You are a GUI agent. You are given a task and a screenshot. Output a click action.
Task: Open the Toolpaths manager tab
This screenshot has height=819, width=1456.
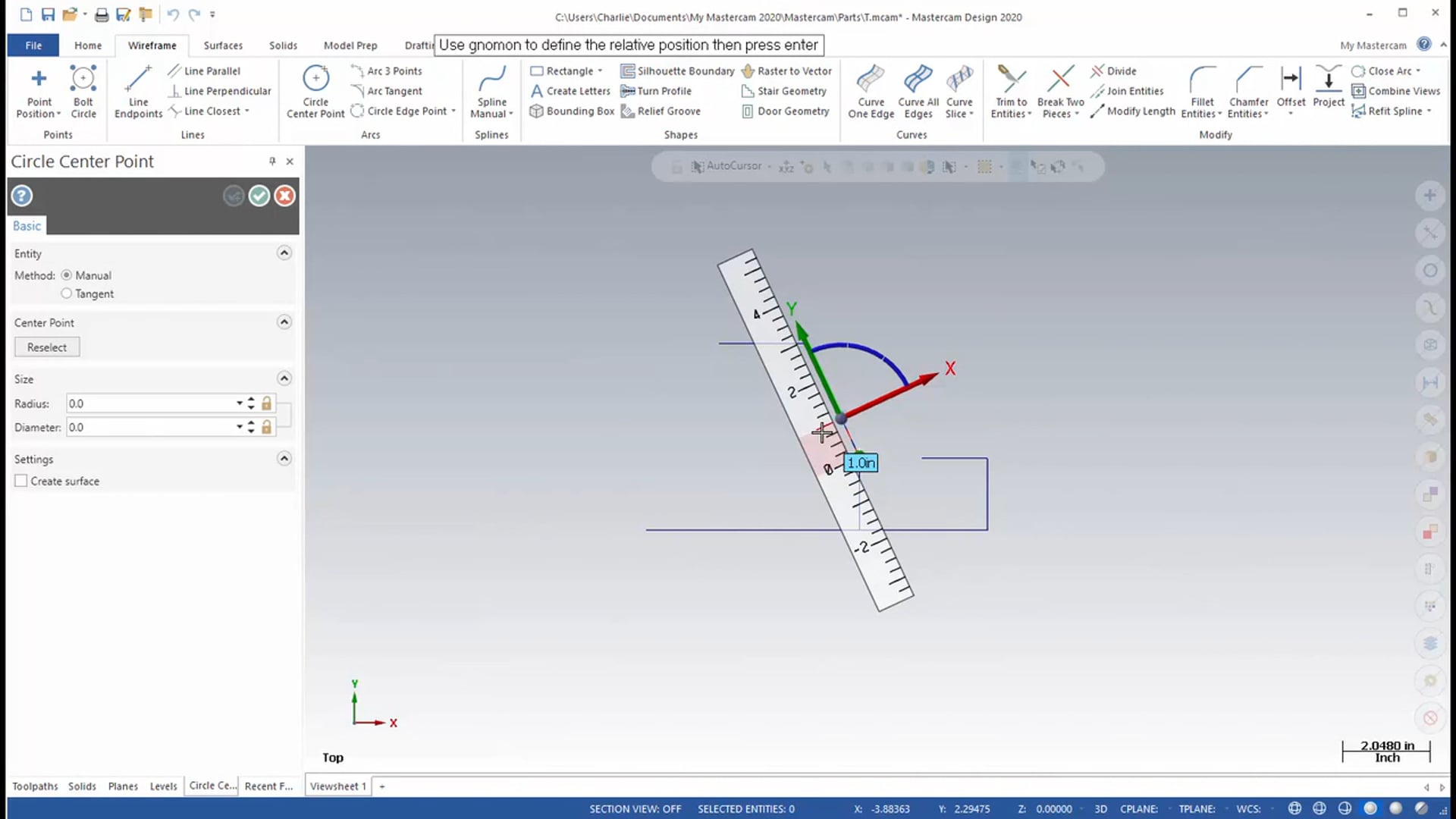tap(35, 786)
